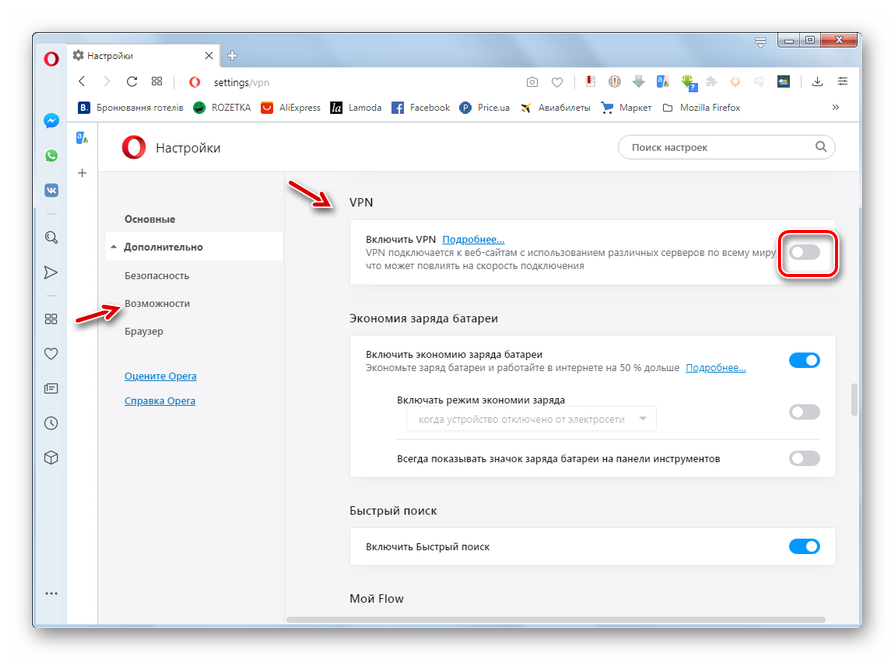Open a new tab with plus
Screen dimensions: 895x661
point(232,55)
